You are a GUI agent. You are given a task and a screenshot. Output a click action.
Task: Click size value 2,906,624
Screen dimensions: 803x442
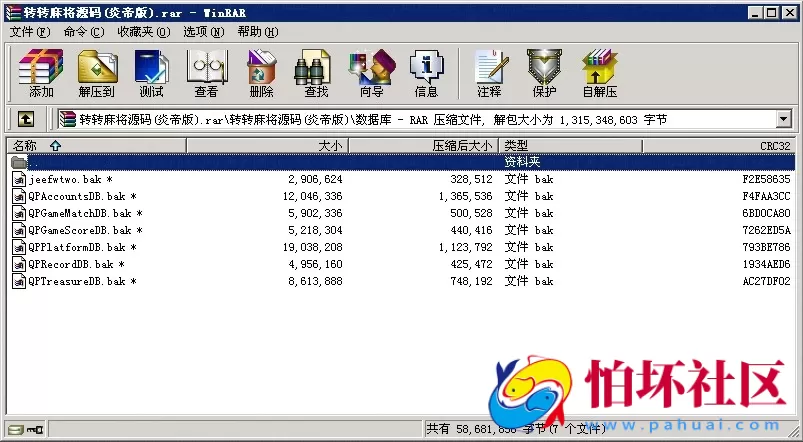pyautogui.click(x=315, y=179)
